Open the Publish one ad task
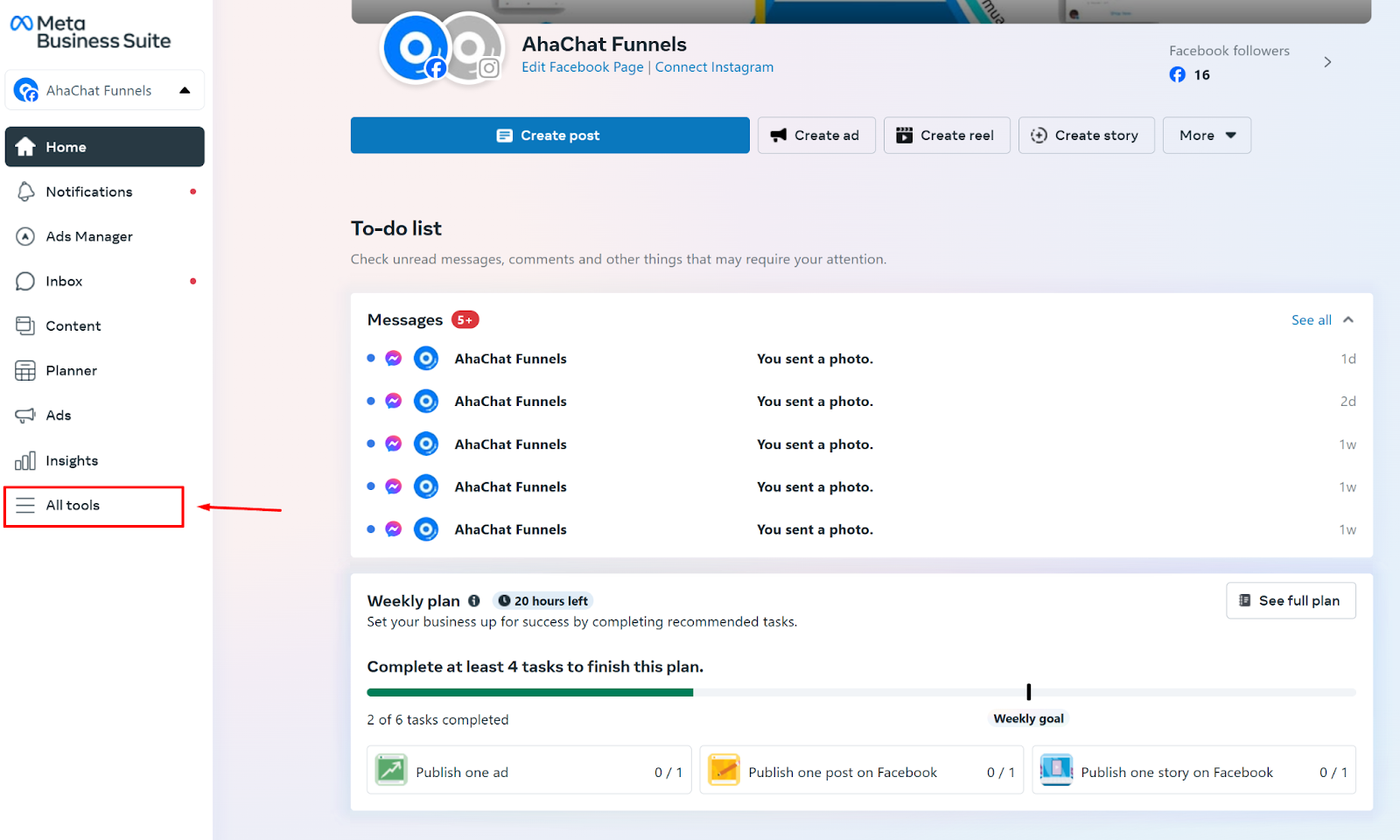Image resolution: width=1400 pixels, height=840 pixels. pyautogui.click(x=529, y=771)
